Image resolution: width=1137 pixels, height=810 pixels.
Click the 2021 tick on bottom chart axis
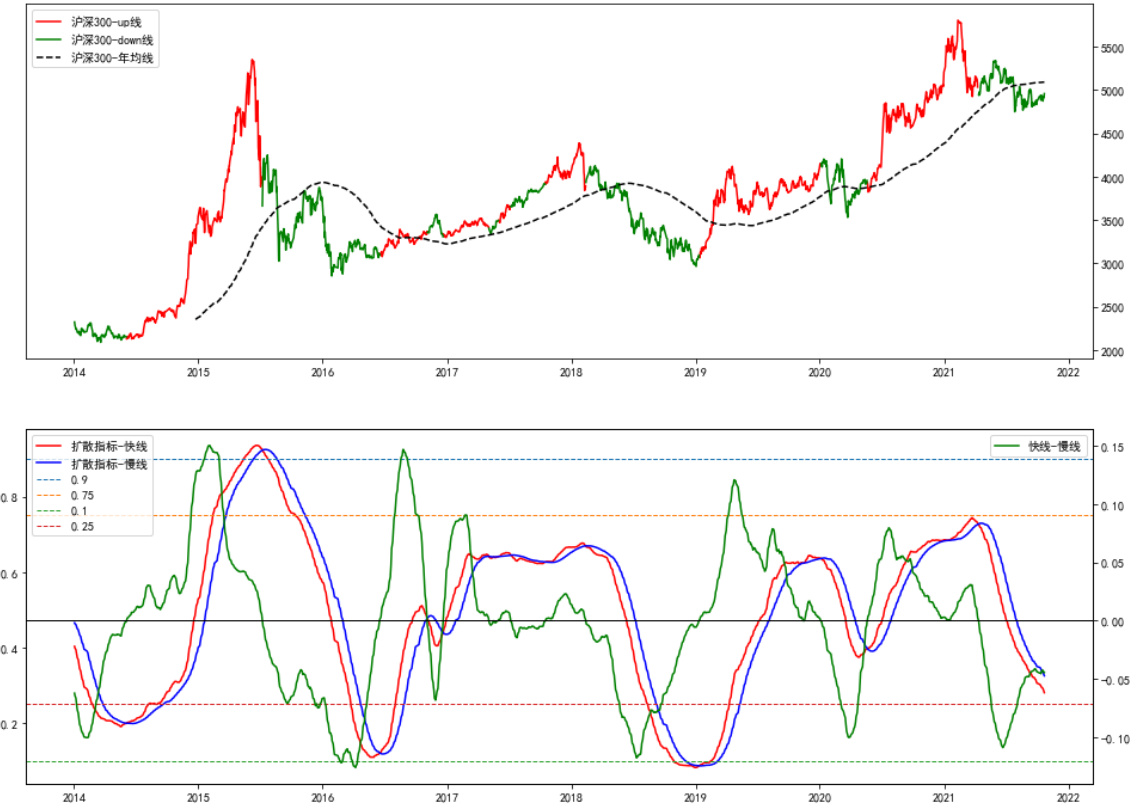[x=945, y=796]
